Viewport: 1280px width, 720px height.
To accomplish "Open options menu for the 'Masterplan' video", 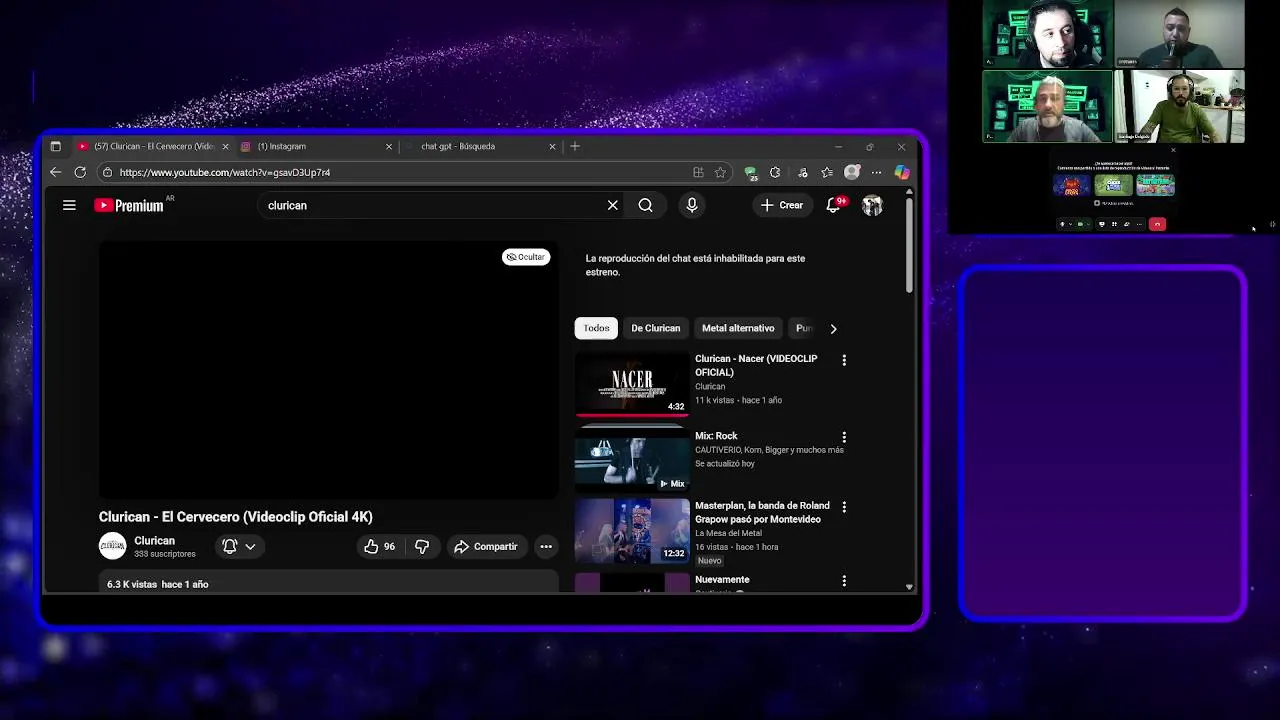I will point(844,507).
